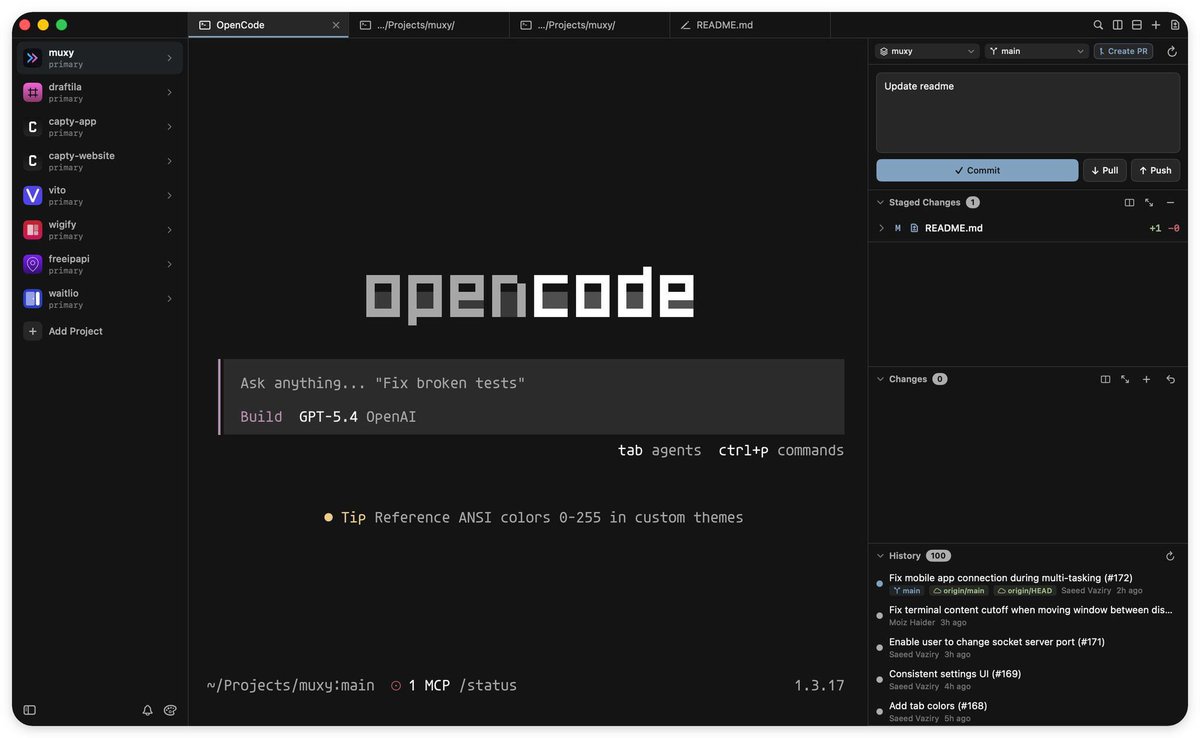The image size is (1200, 738).
Task: Click the /status text in terminal footer
Action: point(488,686)
